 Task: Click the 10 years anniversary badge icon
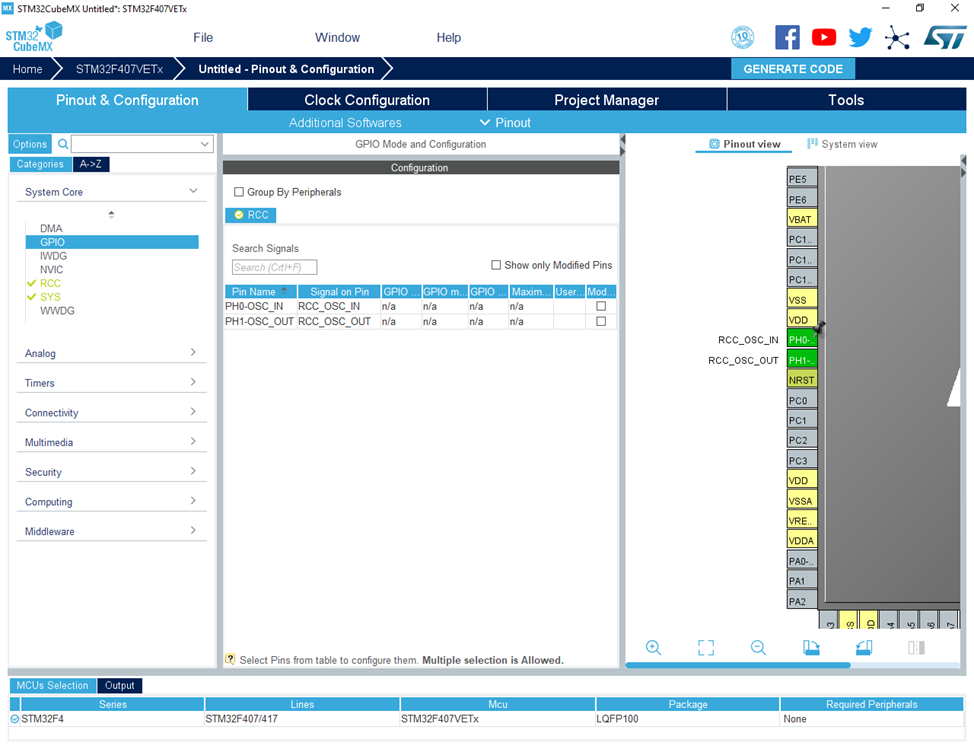click(743, 37)
